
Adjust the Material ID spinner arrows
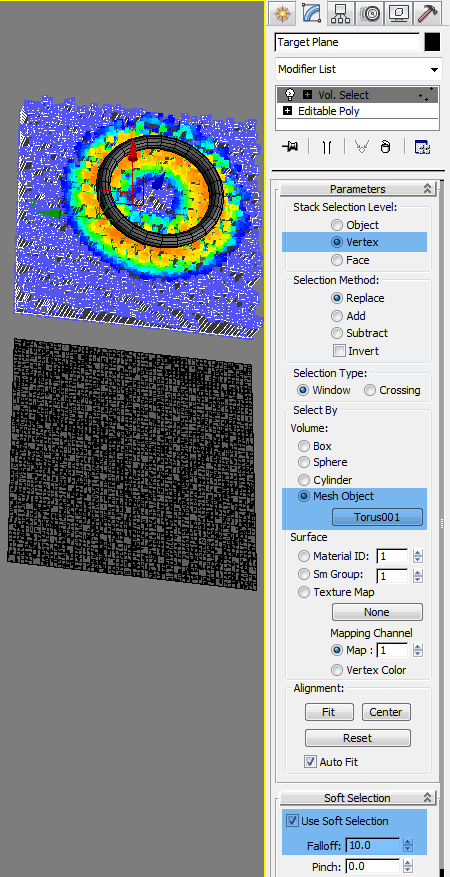[418, 557]
